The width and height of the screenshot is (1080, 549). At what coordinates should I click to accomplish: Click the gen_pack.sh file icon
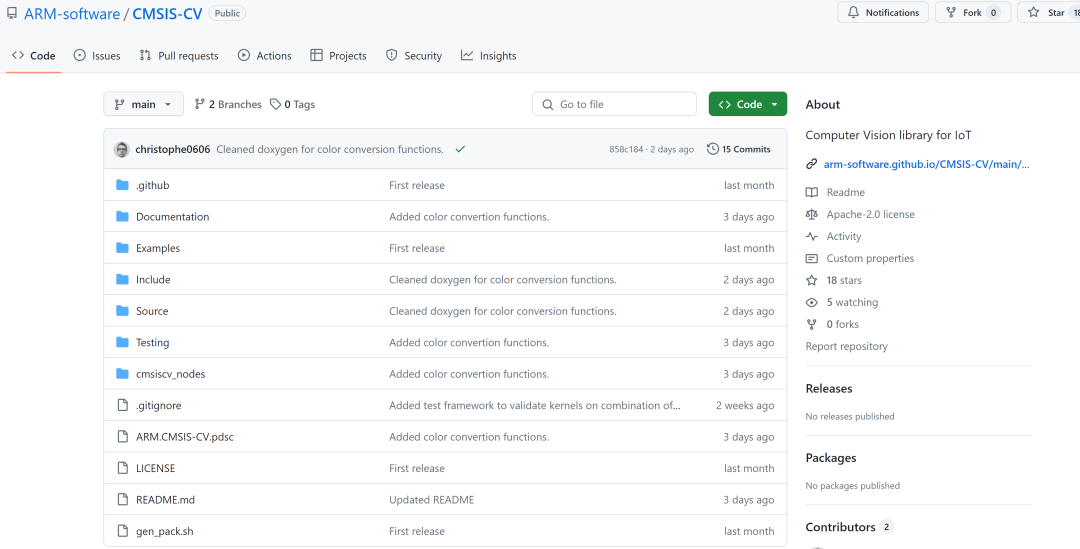(123, 531)
